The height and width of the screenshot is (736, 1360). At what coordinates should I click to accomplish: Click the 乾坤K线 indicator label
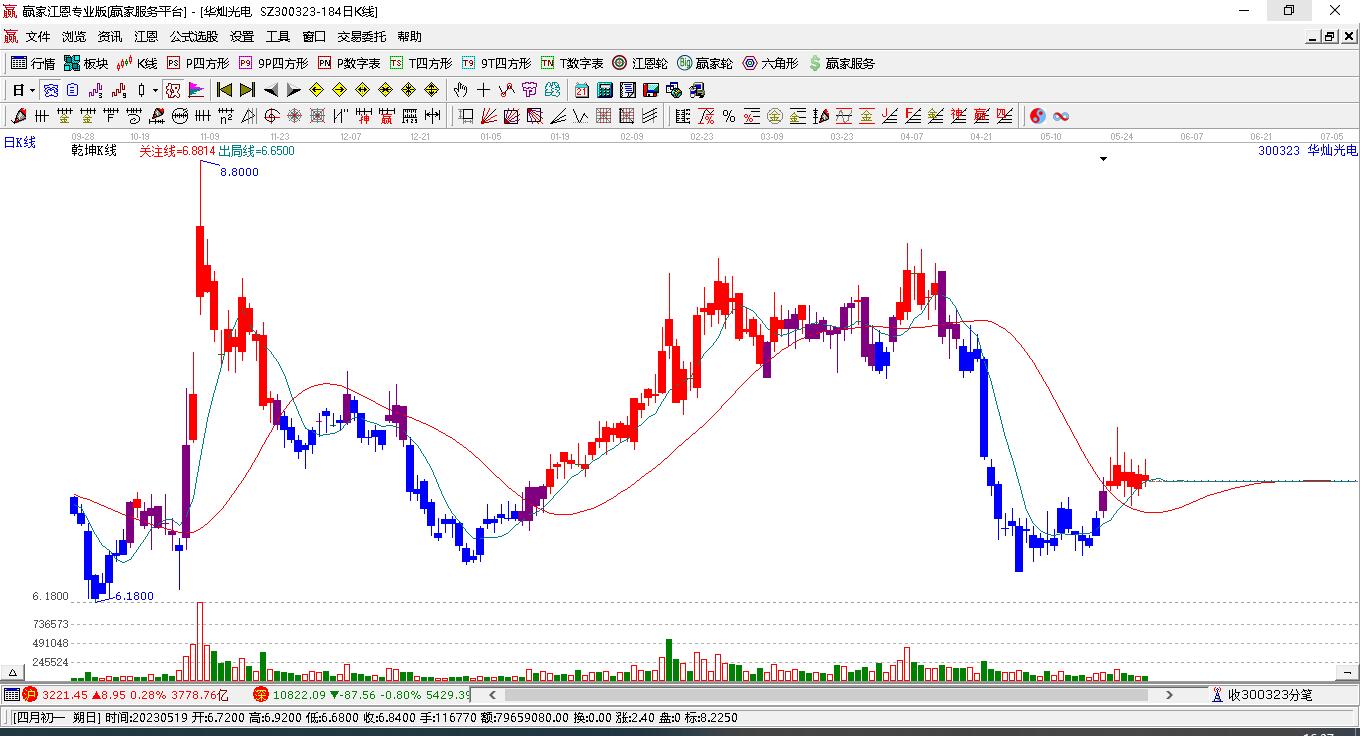(x=94, y=151)
